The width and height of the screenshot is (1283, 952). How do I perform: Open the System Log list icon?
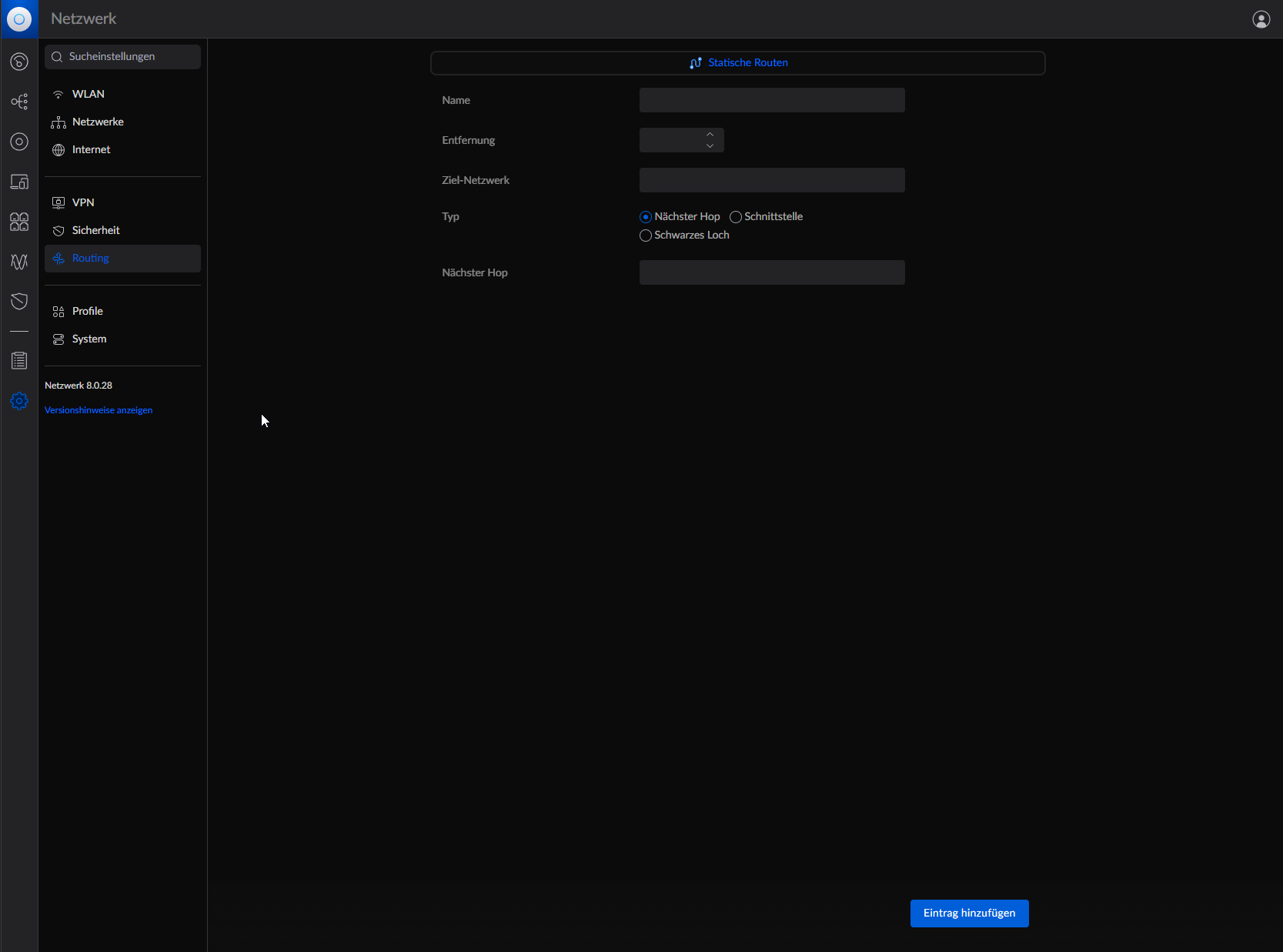click(19, 360)
